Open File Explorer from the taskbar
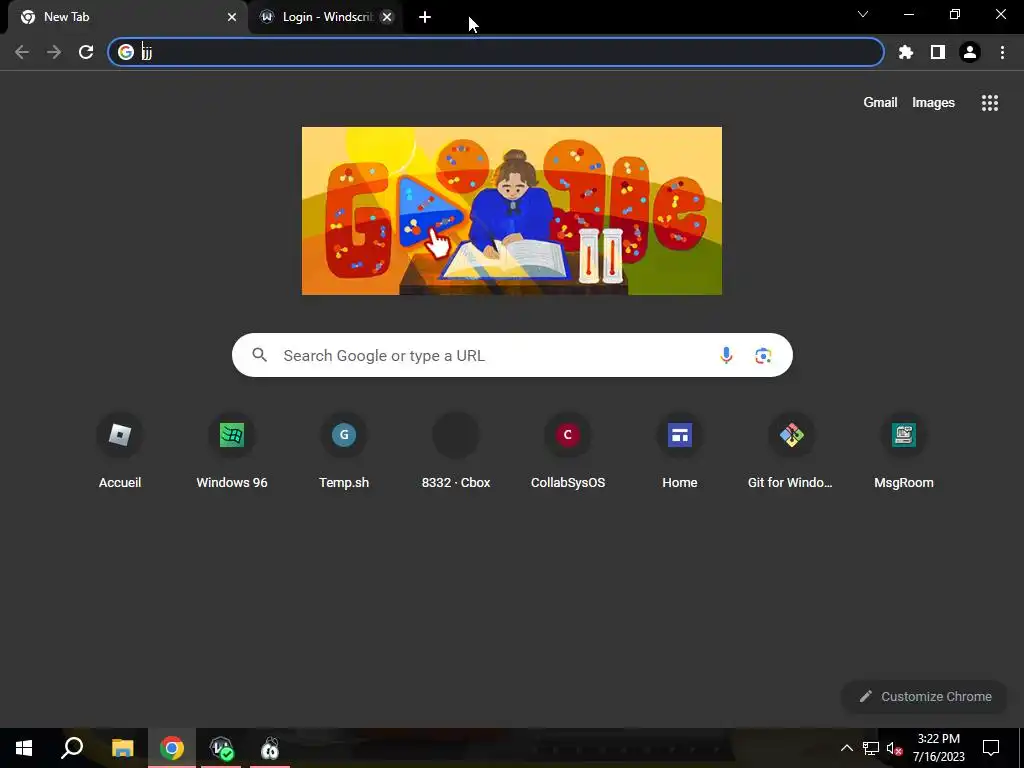Viewport: 1024px width, 768px height. 122,748
